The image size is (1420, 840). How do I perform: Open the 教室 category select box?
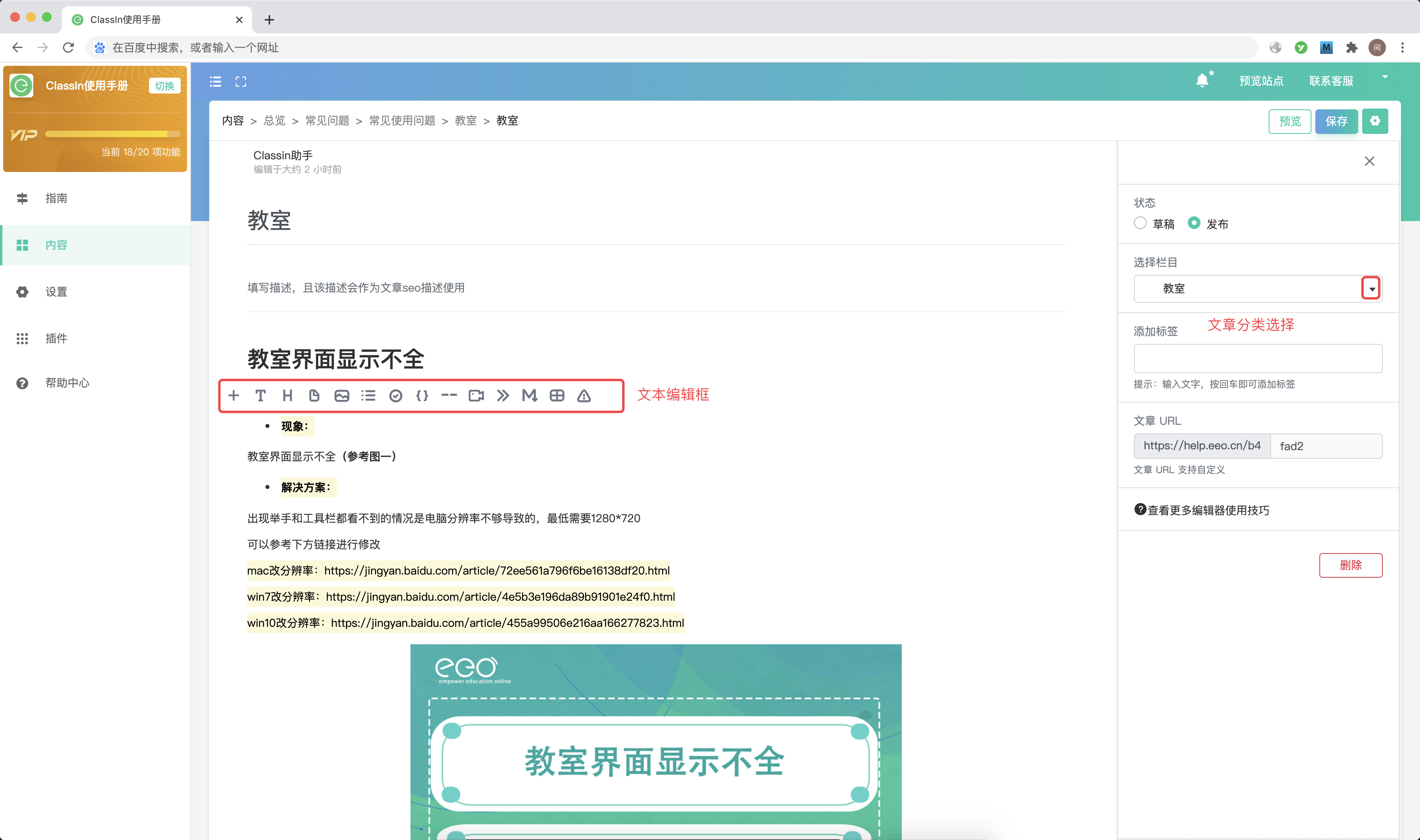1258,289
